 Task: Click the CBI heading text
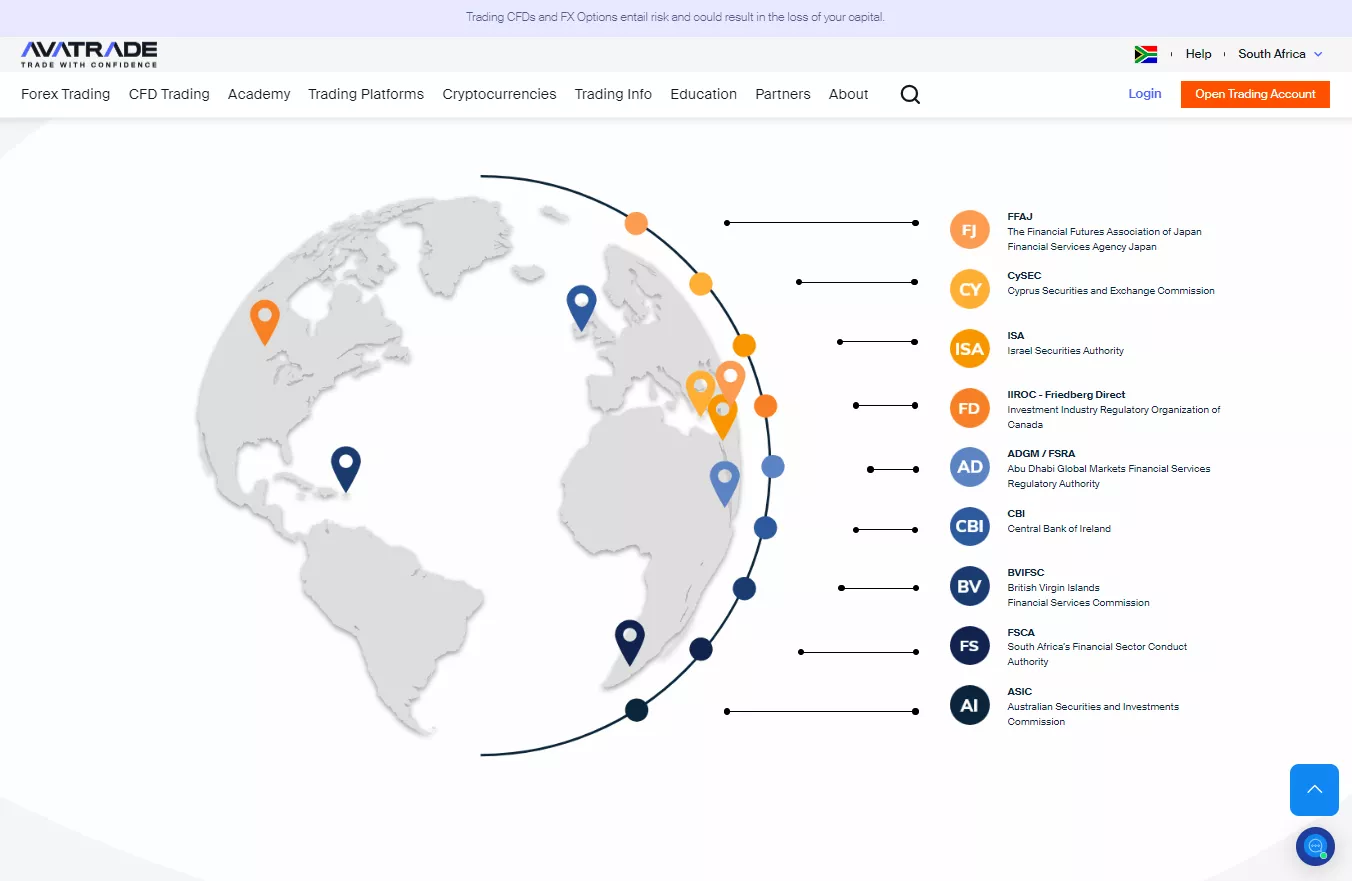(x=1016, y=514)
